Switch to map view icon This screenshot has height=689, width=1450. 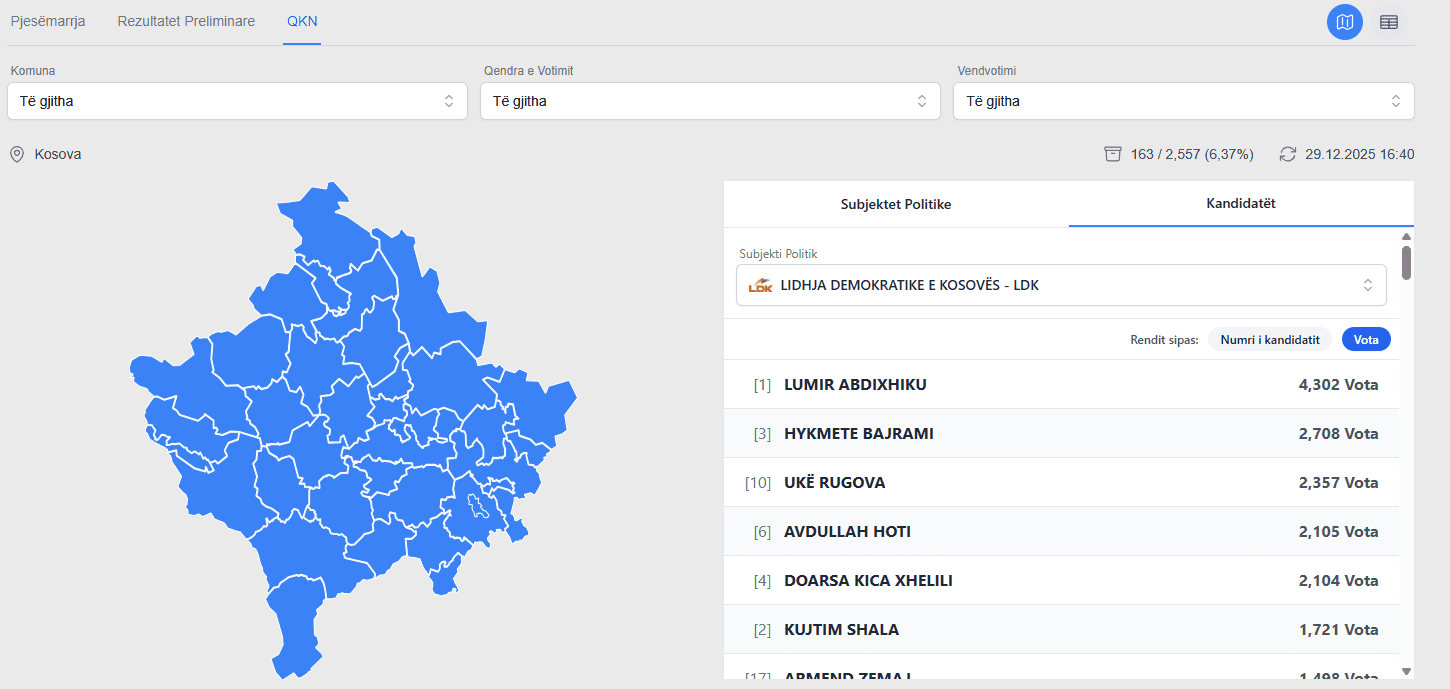1344,22
